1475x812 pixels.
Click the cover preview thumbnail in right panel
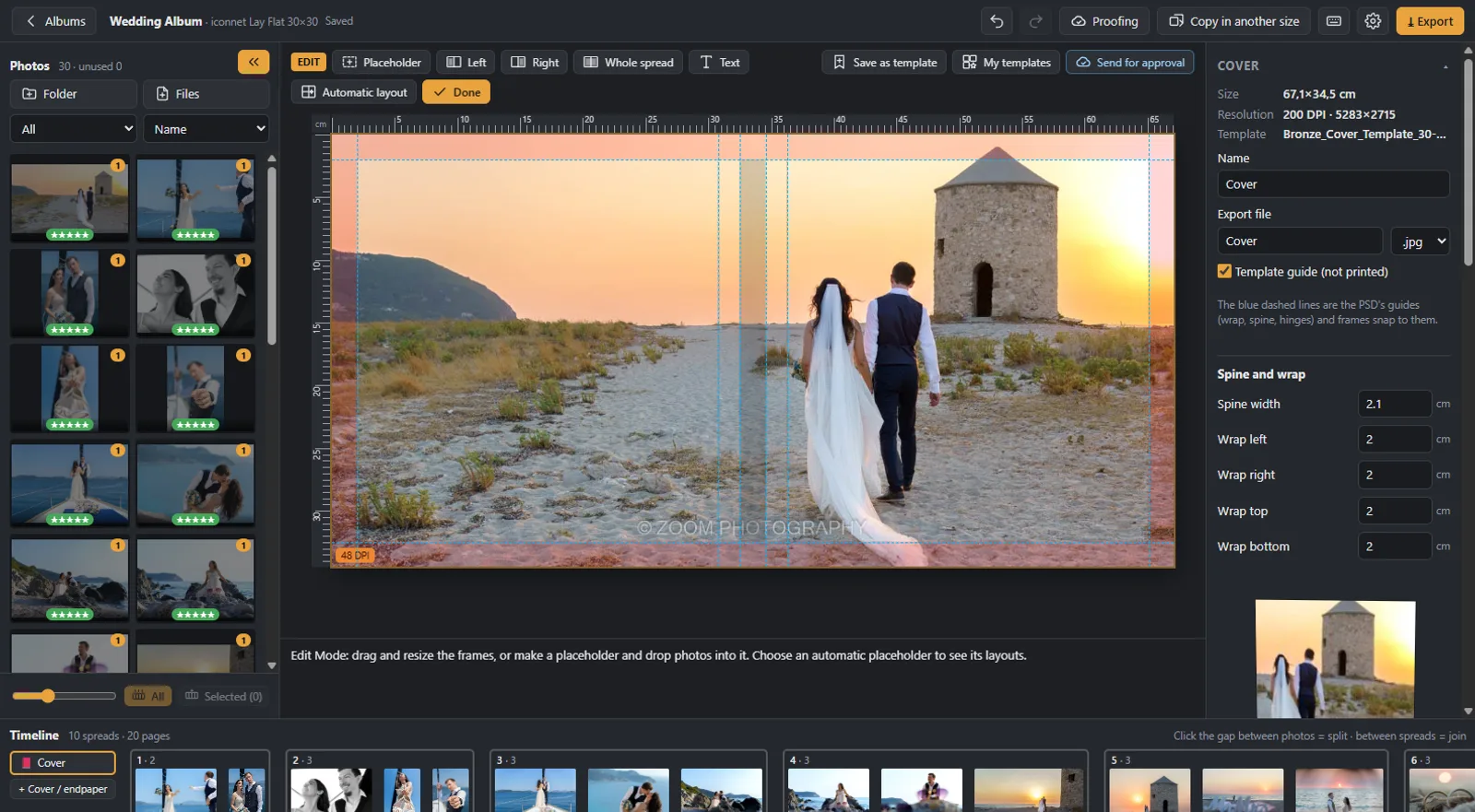pyautogui.click(x=1335, y=659)
